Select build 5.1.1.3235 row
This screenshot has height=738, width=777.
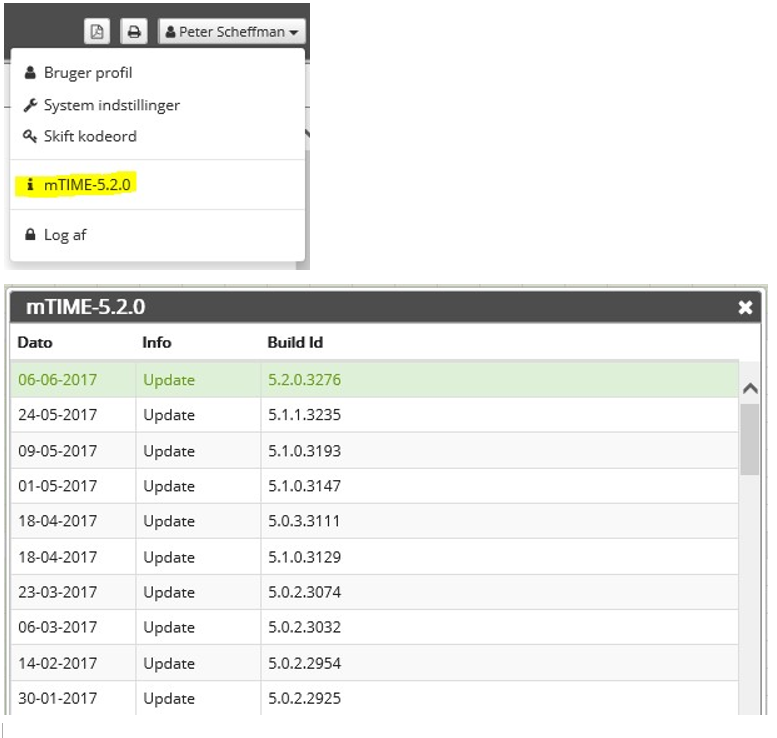pyautogui.click(x=304, y=415)
